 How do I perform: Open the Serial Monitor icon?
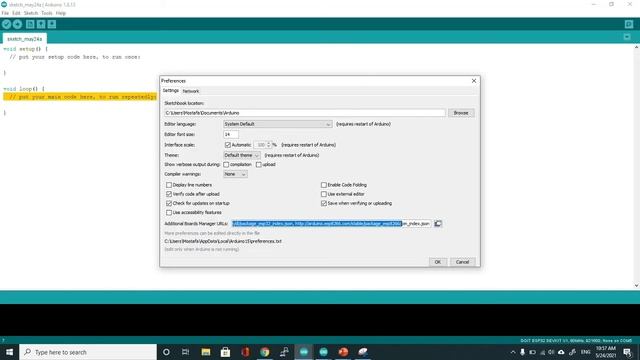tap(629, 24)
